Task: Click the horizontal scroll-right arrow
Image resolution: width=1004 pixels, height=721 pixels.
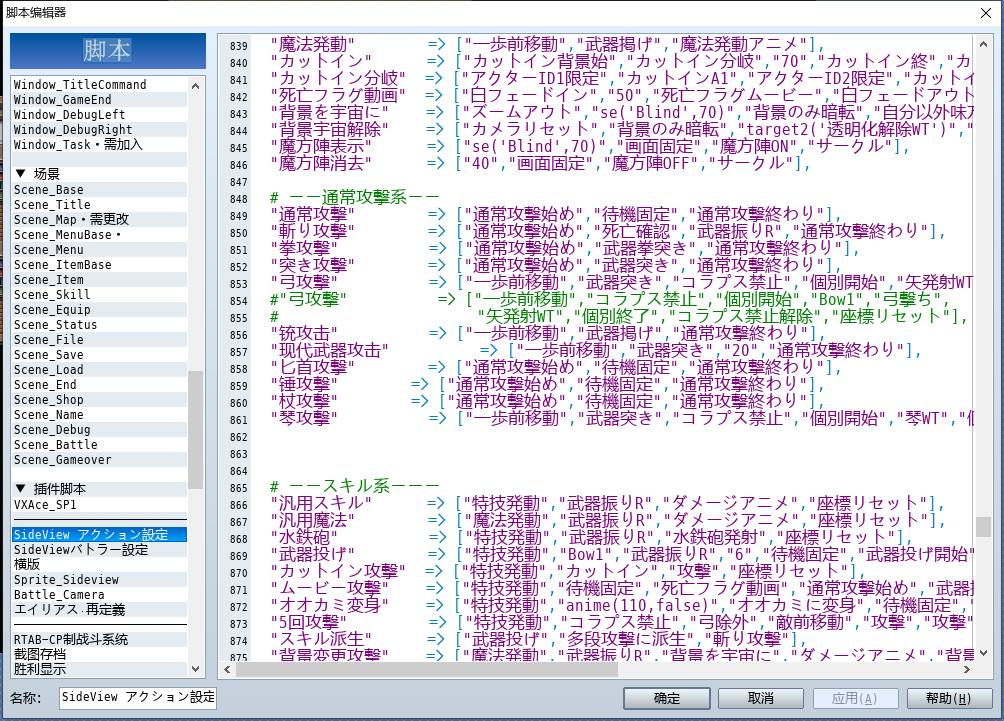Action: [x=967, y=670]
